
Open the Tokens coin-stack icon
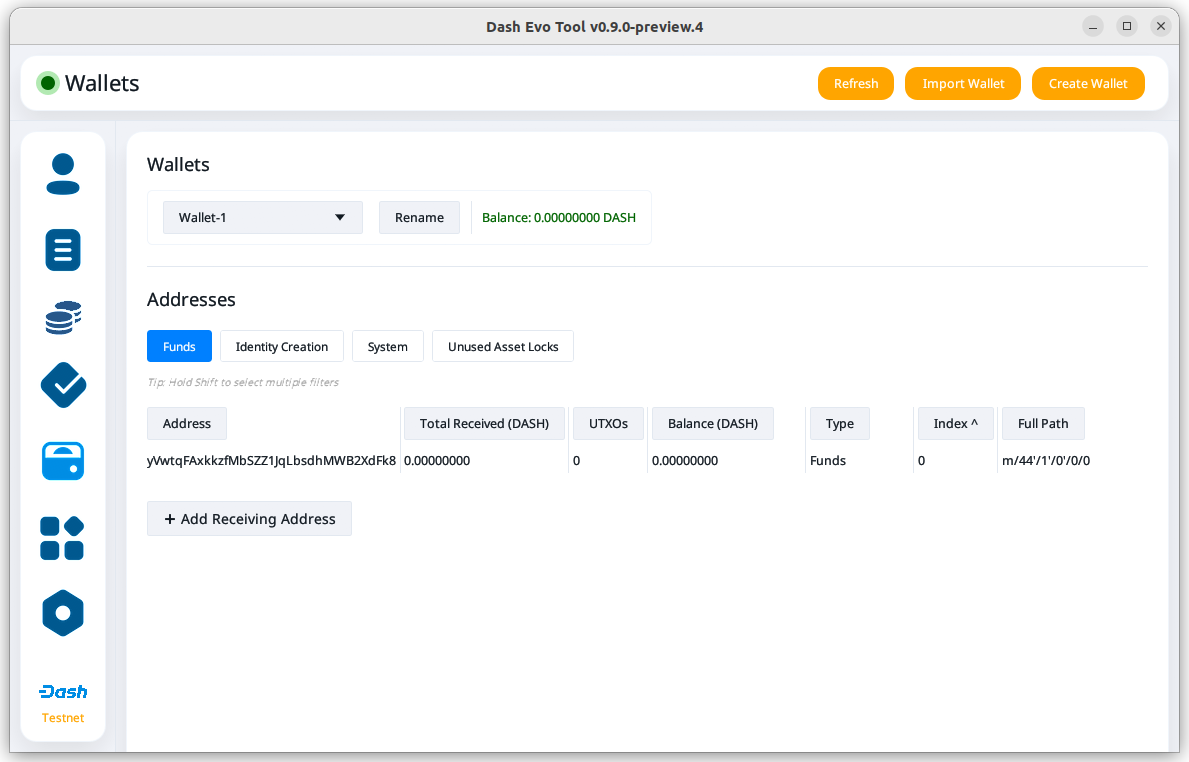[x=63, y=318]
